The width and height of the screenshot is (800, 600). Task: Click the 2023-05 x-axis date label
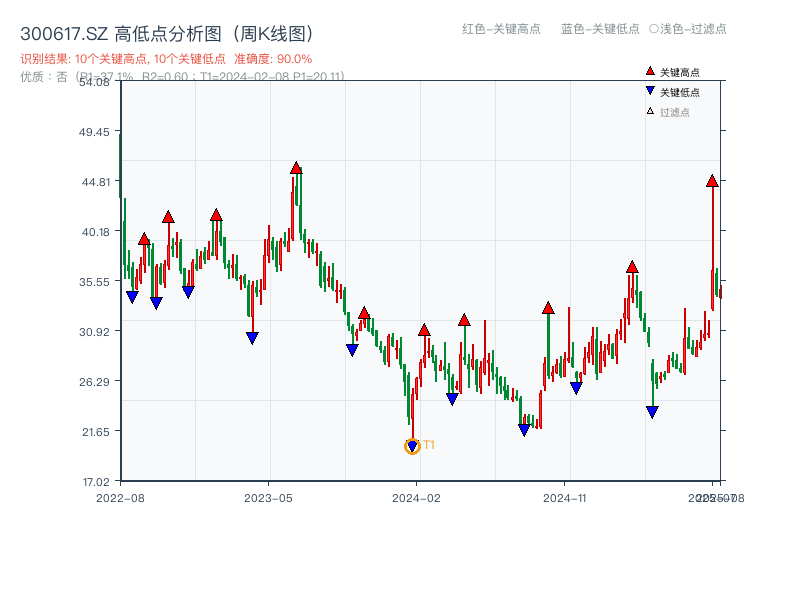(268, 498)
